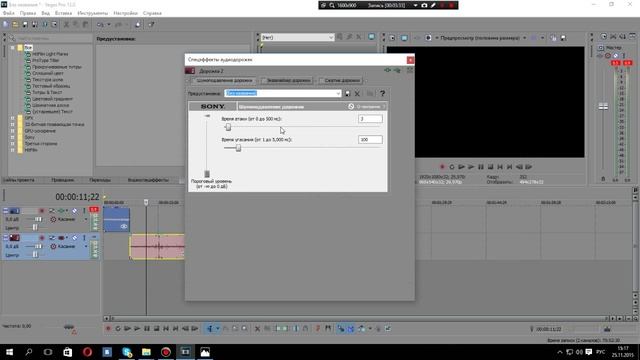Image resolution: width=640 pixels, height=360 pixels.
Task: Open the Вставка menu
Action: click(63, 13)
